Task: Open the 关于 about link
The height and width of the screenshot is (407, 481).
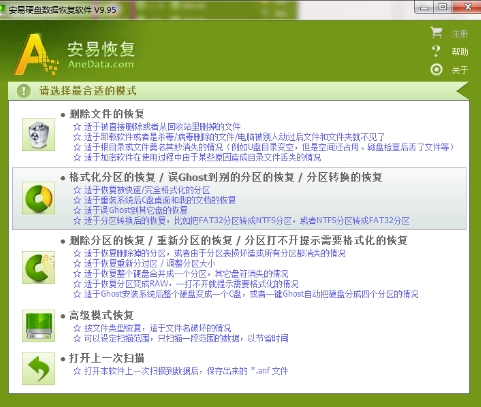Action: tap(460, 70)
